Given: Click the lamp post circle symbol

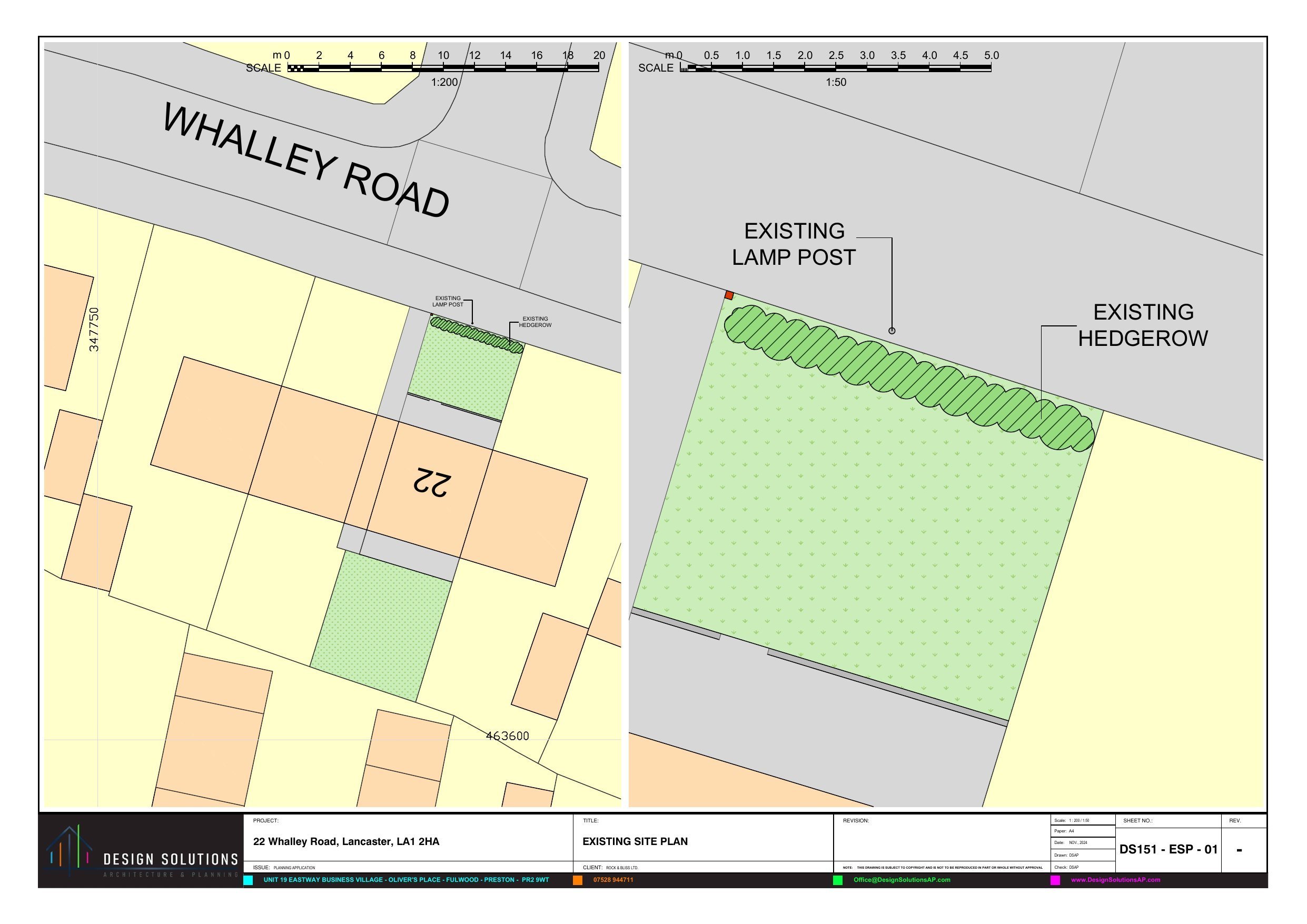Looking at the screenshot, I should (x=892, y=330).
